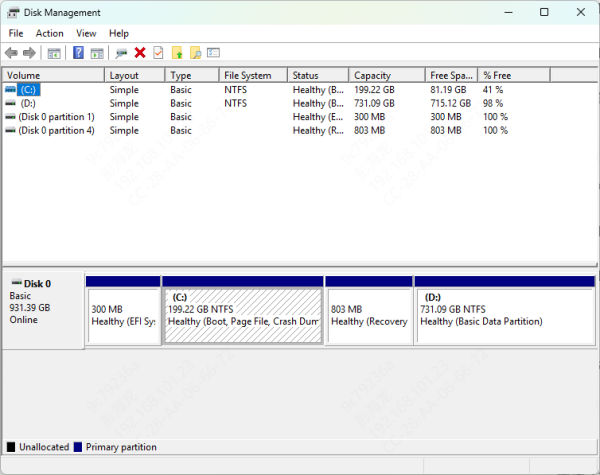Viewport: 600px width, 475px height.
Task: Open the File menu
Action: coord(16,33)
